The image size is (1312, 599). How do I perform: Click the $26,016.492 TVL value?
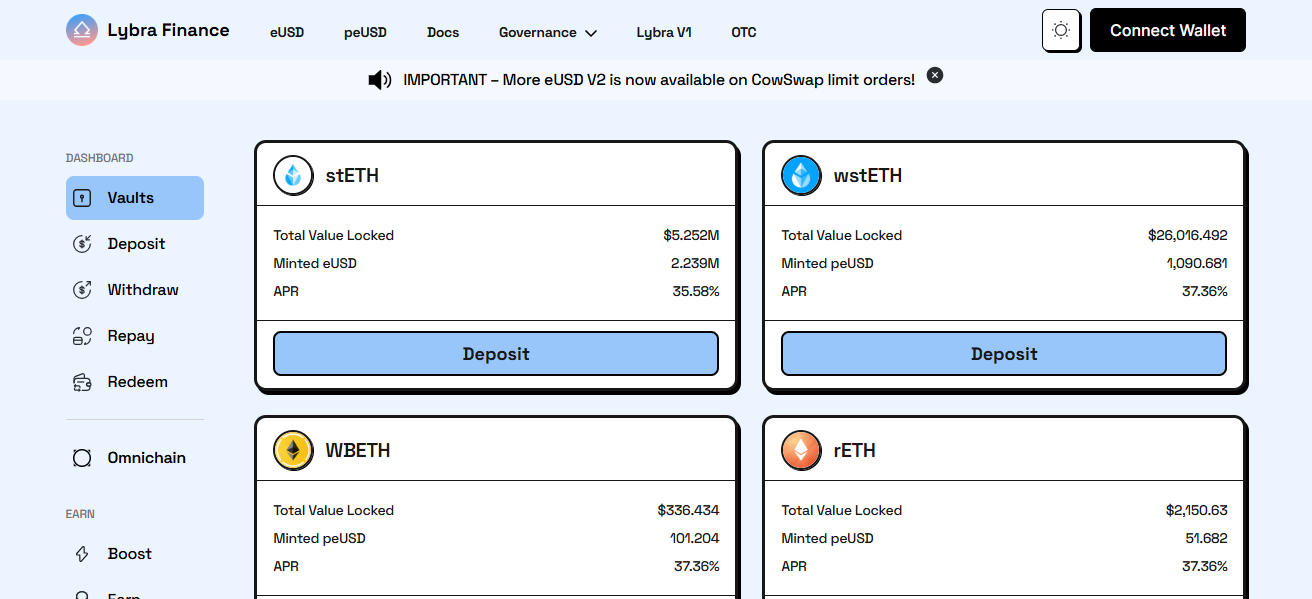tap(1188, 235)
